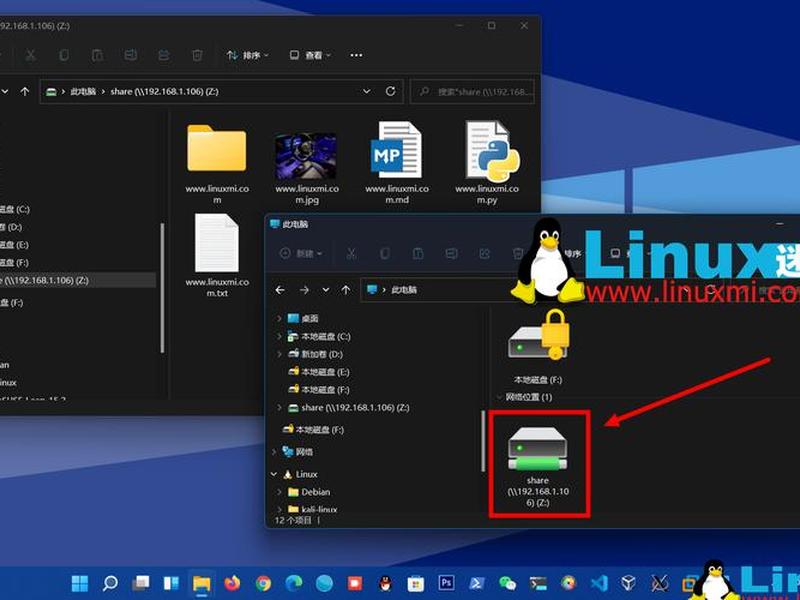
Task: Select (C:) drive in share window sidebar
Action: coord(15,209)
